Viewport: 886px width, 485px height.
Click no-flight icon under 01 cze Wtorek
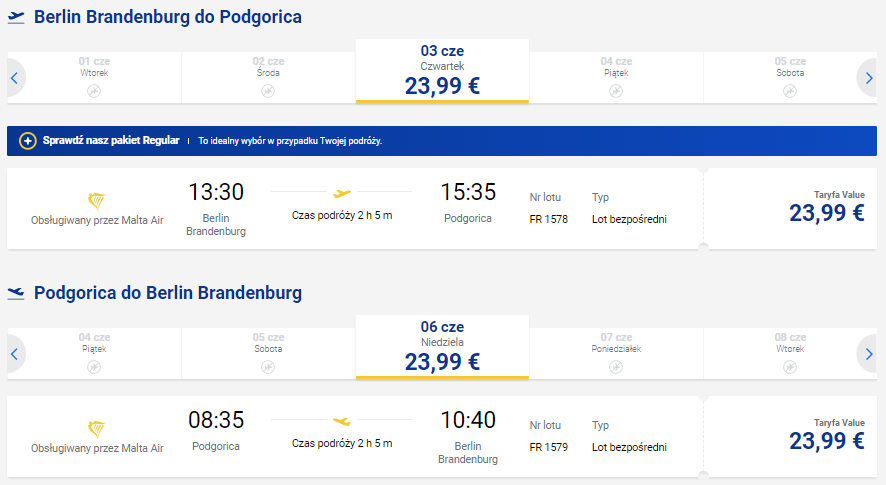94,91
